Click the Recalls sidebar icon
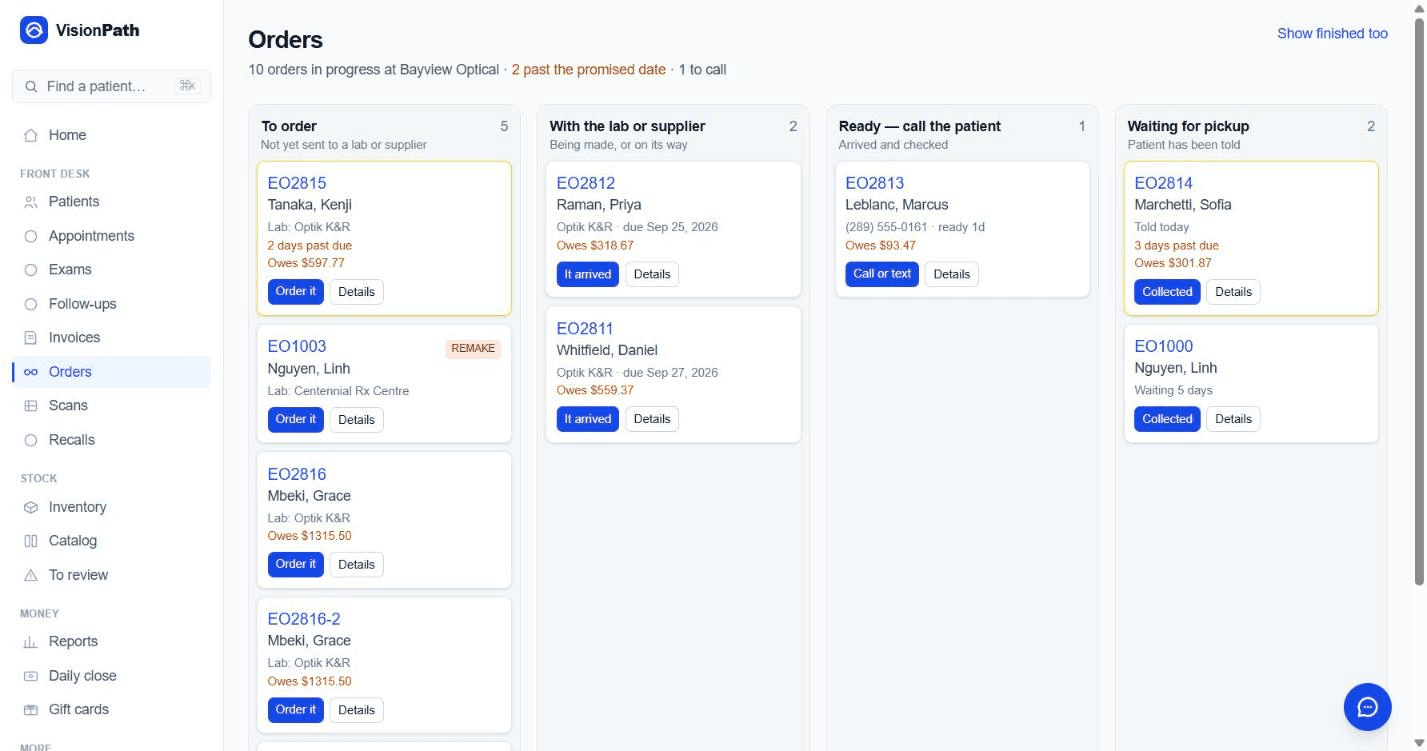1427x751 pixels. tap(31, 440)
